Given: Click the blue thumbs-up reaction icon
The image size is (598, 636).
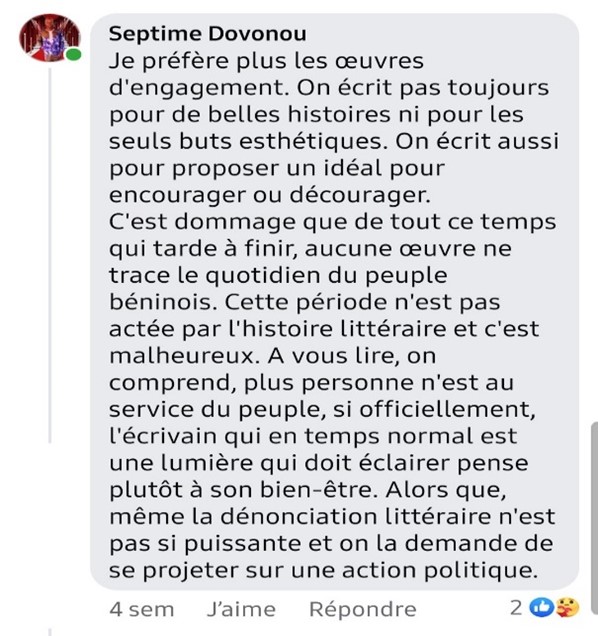Looking at the screenshot, I should (x=543, y=608).
